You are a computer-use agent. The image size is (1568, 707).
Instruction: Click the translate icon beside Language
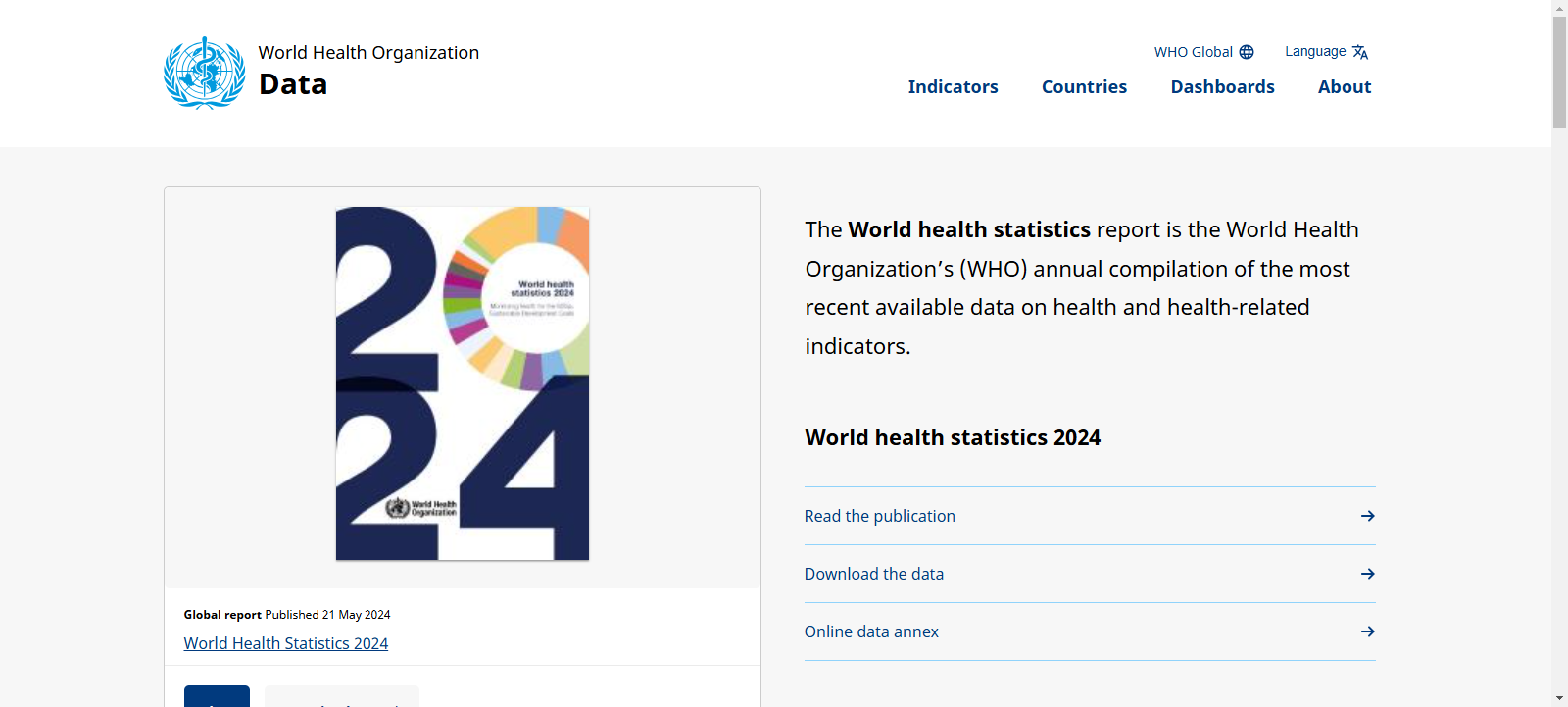tap(1360, 52)
